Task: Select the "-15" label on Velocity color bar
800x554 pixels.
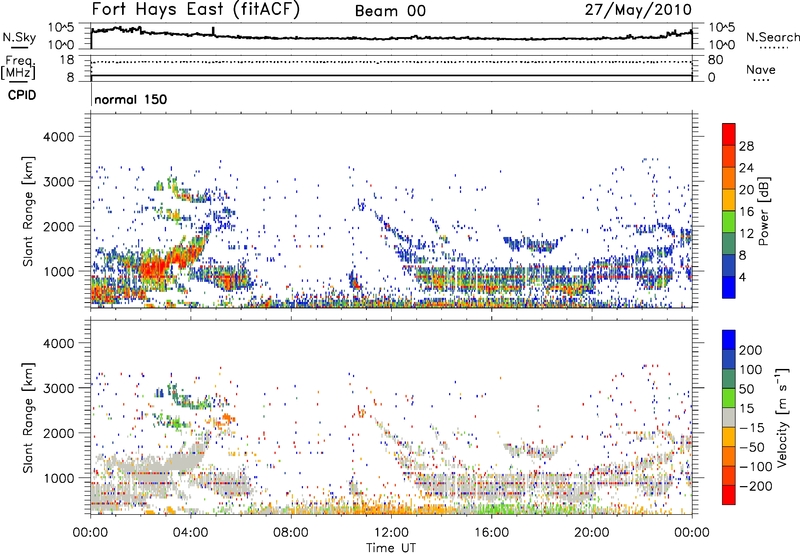Action: click(752, 428)
